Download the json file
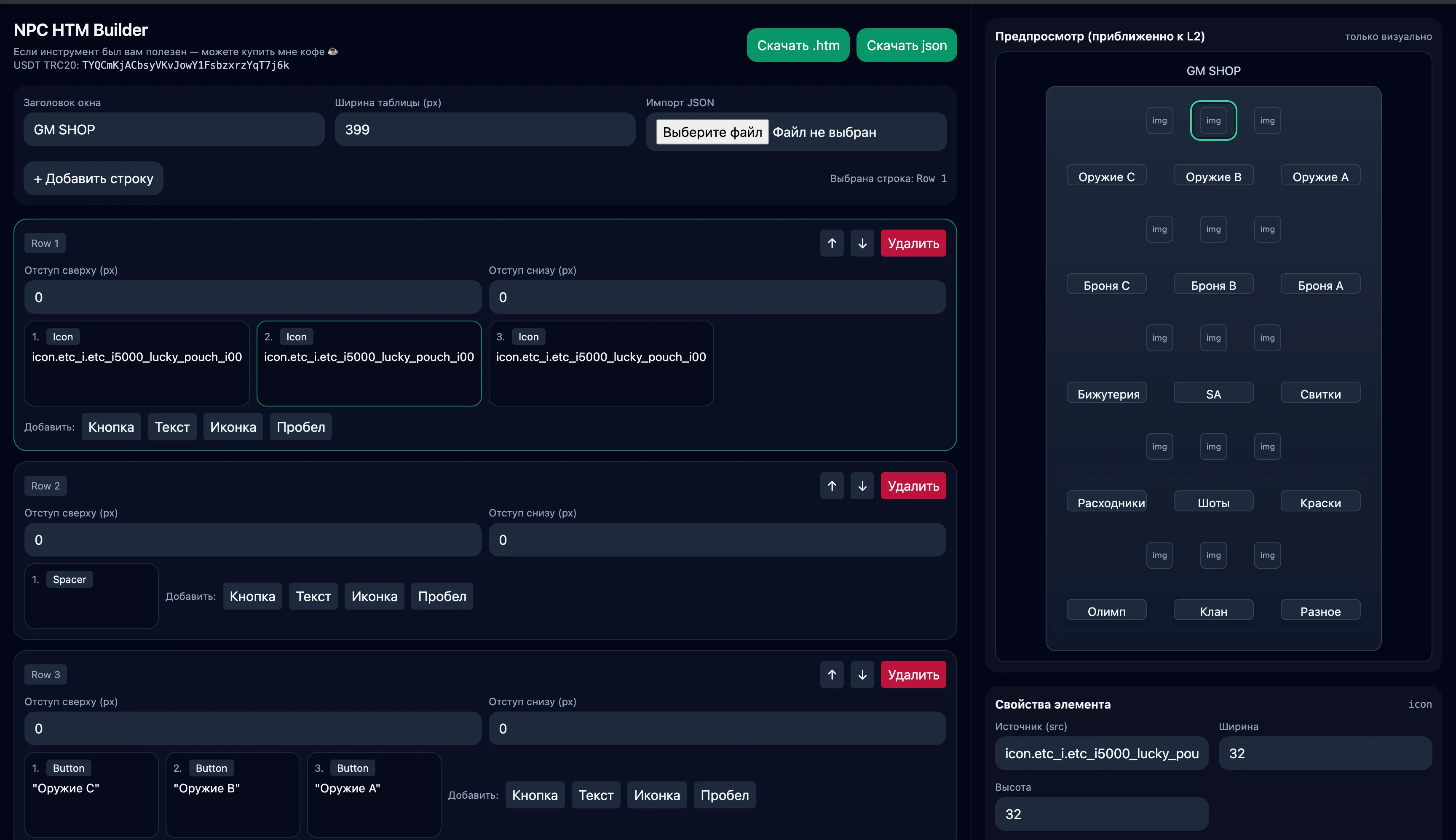The width and height of the screenshot is (1456, 840). point(906,45)
